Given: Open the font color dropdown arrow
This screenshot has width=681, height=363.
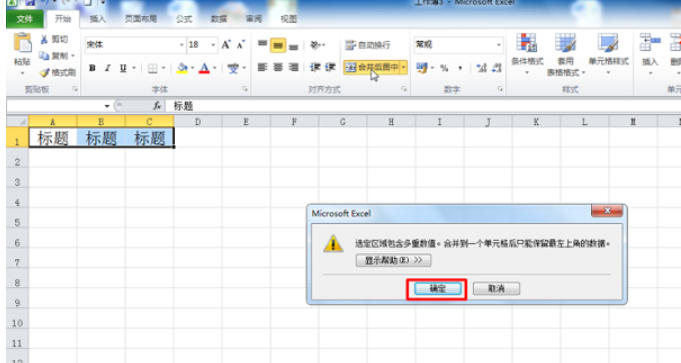Looking at the screenshot, I should click(215, 68).
